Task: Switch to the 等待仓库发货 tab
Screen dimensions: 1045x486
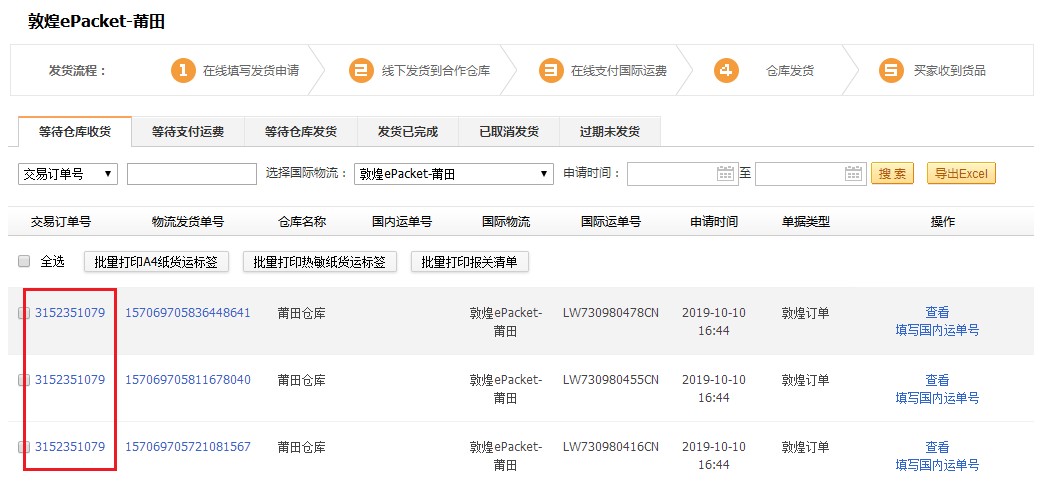Action: click(x=301, y=131)
